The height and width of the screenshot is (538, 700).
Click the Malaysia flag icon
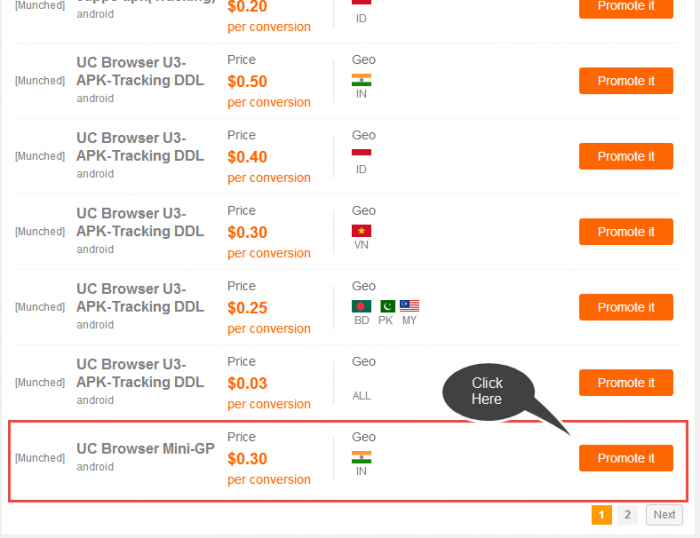pos(409,306)
